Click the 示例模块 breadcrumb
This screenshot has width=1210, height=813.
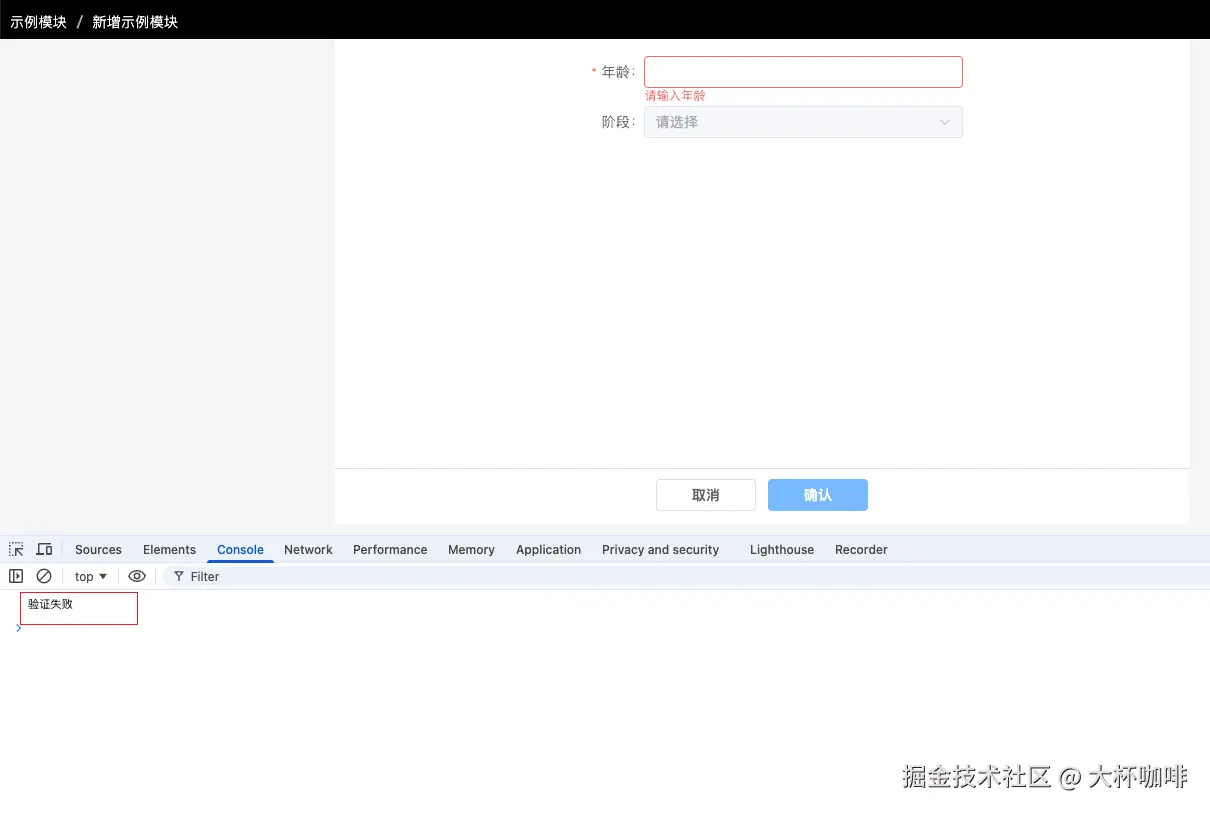[x=38, y=22]
